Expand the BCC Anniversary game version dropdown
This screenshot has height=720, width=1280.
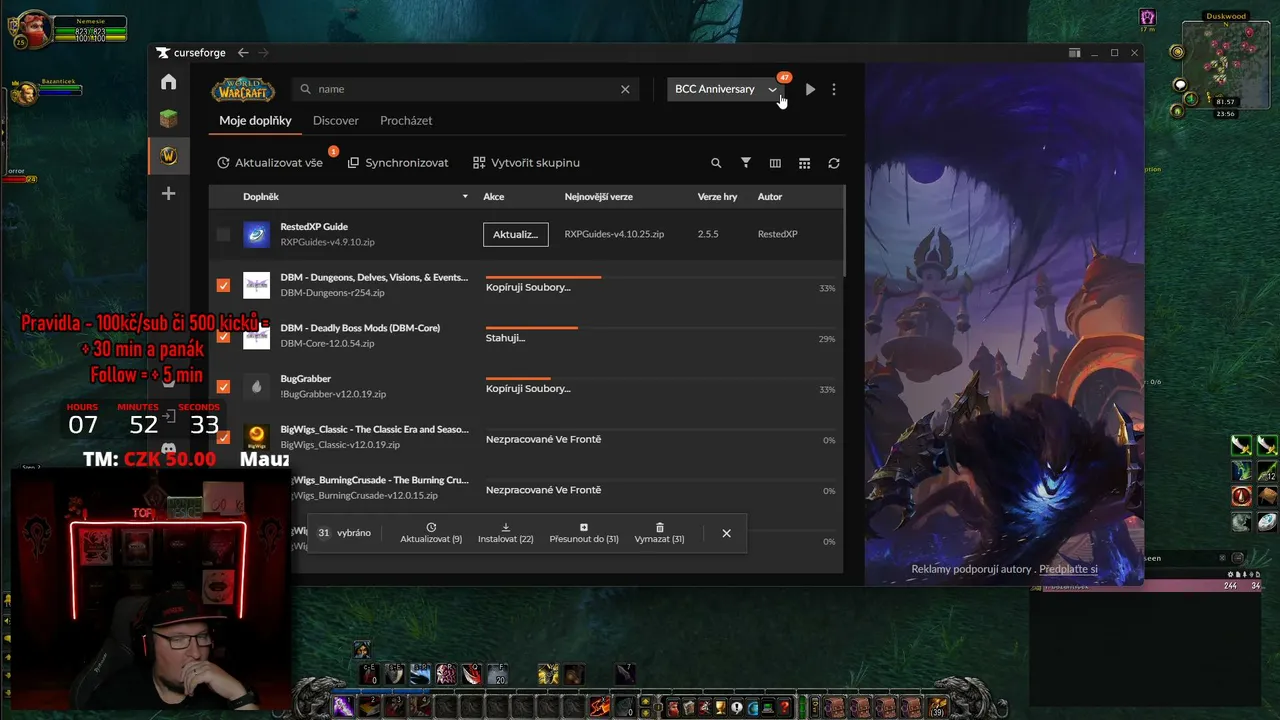pyautogui.click(x=726, y=89)
